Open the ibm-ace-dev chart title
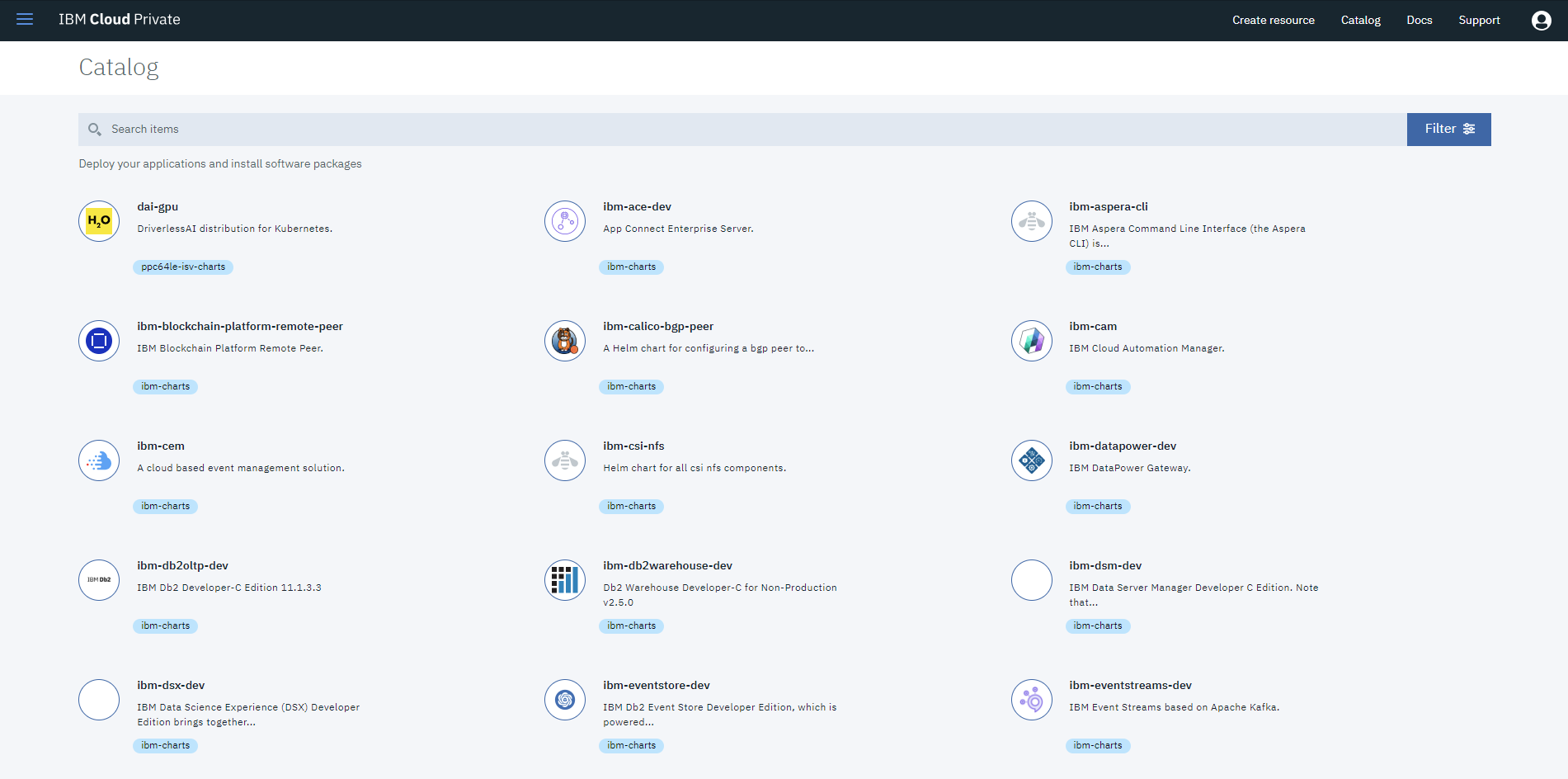The image size is (1568, 779). pos(637,207)
